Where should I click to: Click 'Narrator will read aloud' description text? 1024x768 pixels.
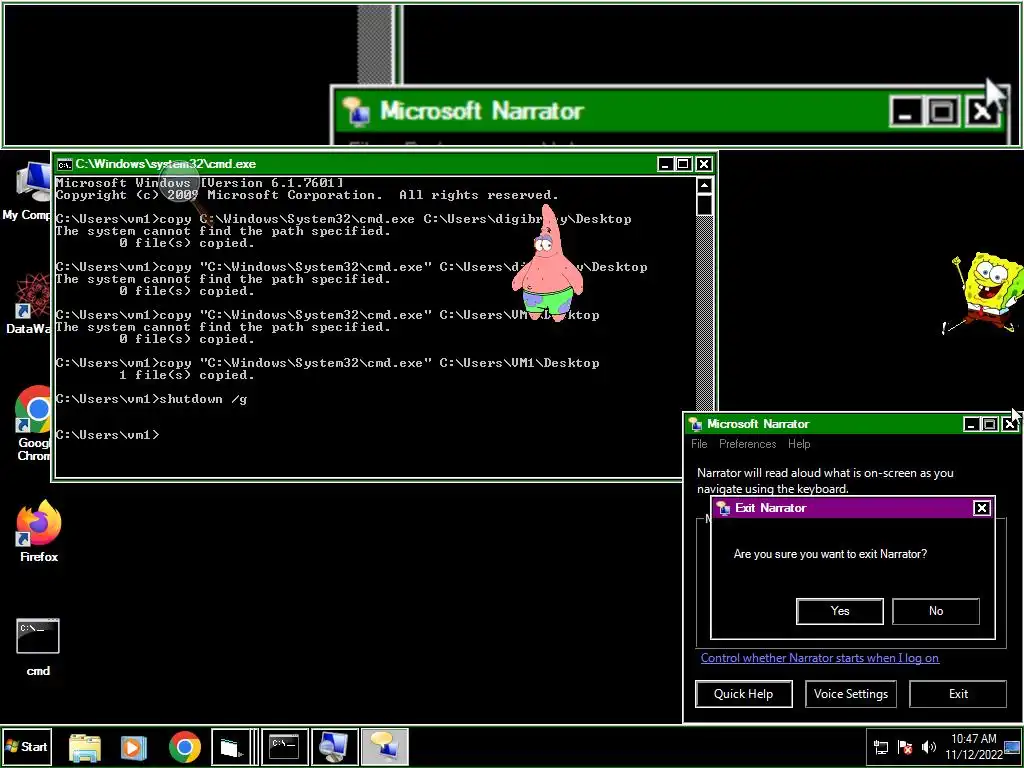click(x=825, y=481)
